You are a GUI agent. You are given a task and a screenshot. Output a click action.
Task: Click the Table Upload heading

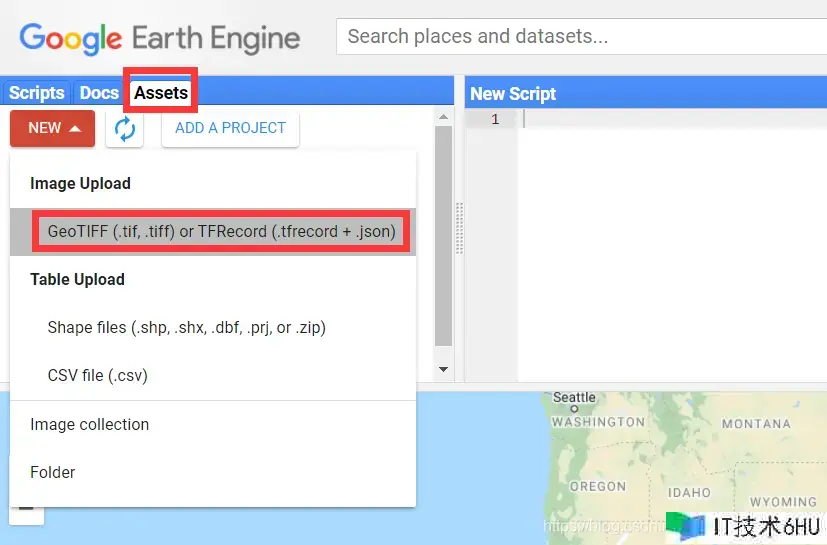[x=78, y=280]
